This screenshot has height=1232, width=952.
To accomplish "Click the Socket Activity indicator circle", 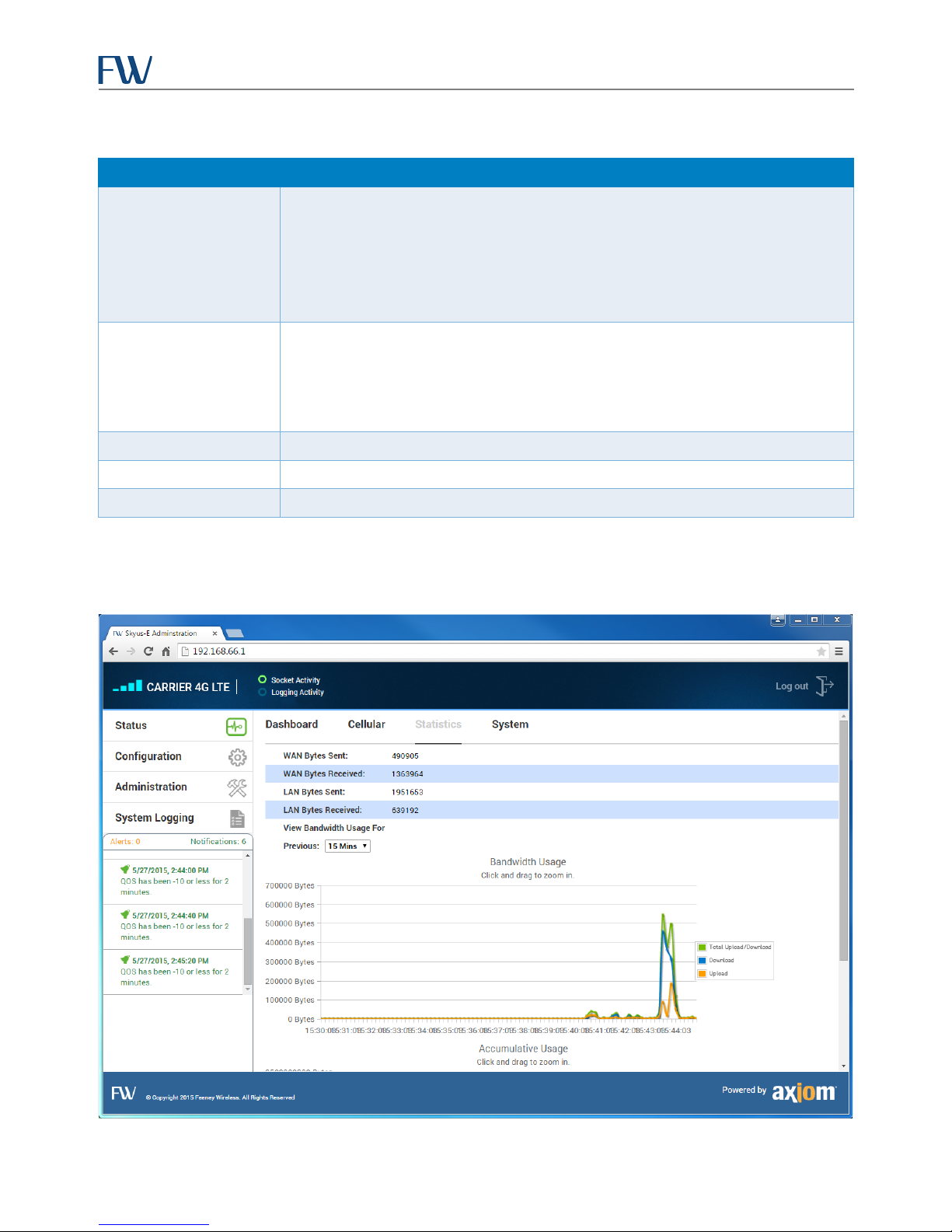I will click(262, 679).
